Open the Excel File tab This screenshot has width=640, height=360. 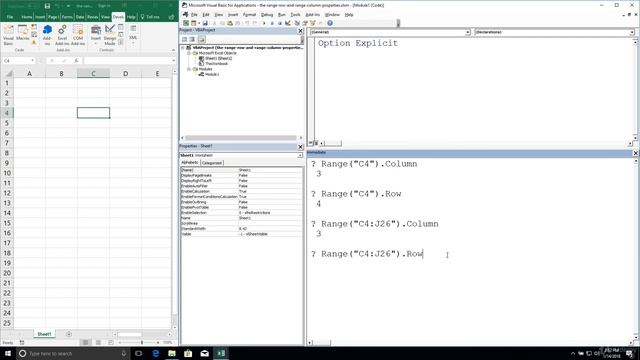coord(10,17)
